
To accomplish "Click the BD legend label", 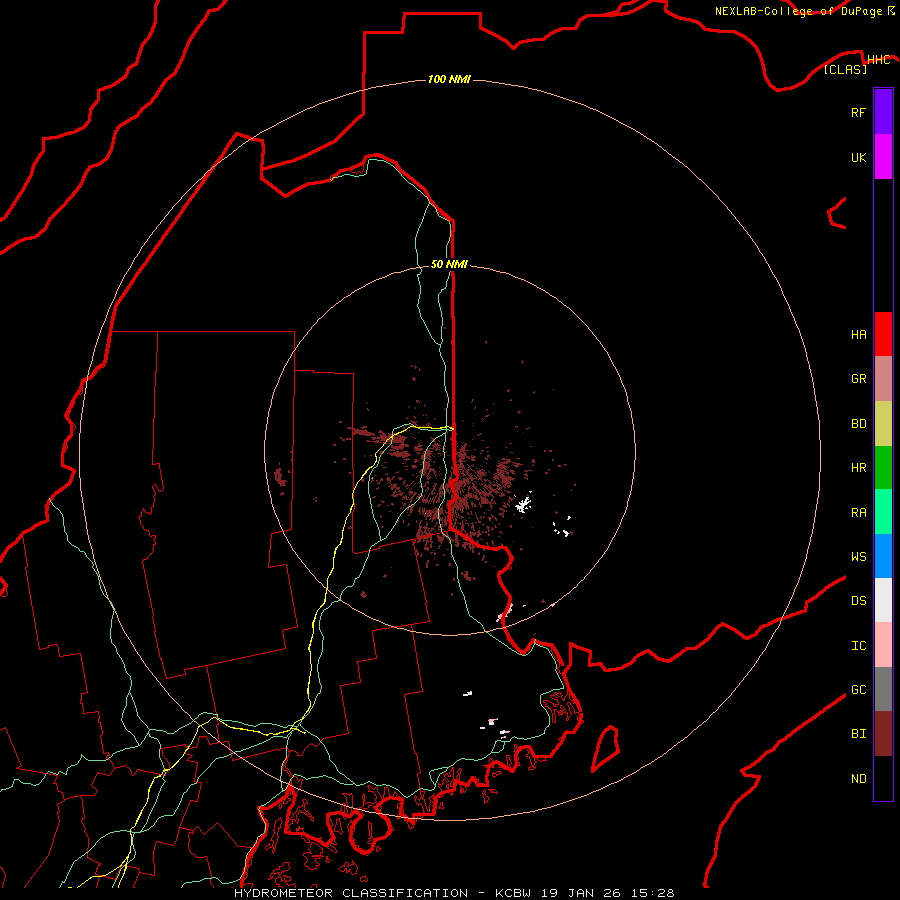I will 858,424.
